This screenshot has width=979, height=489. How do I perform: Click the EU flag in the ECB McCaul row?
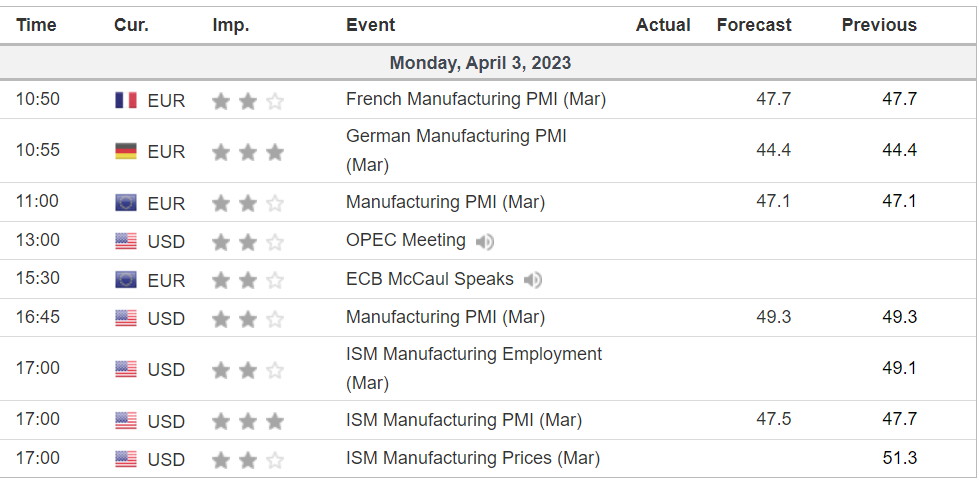[x=126, y=280]
